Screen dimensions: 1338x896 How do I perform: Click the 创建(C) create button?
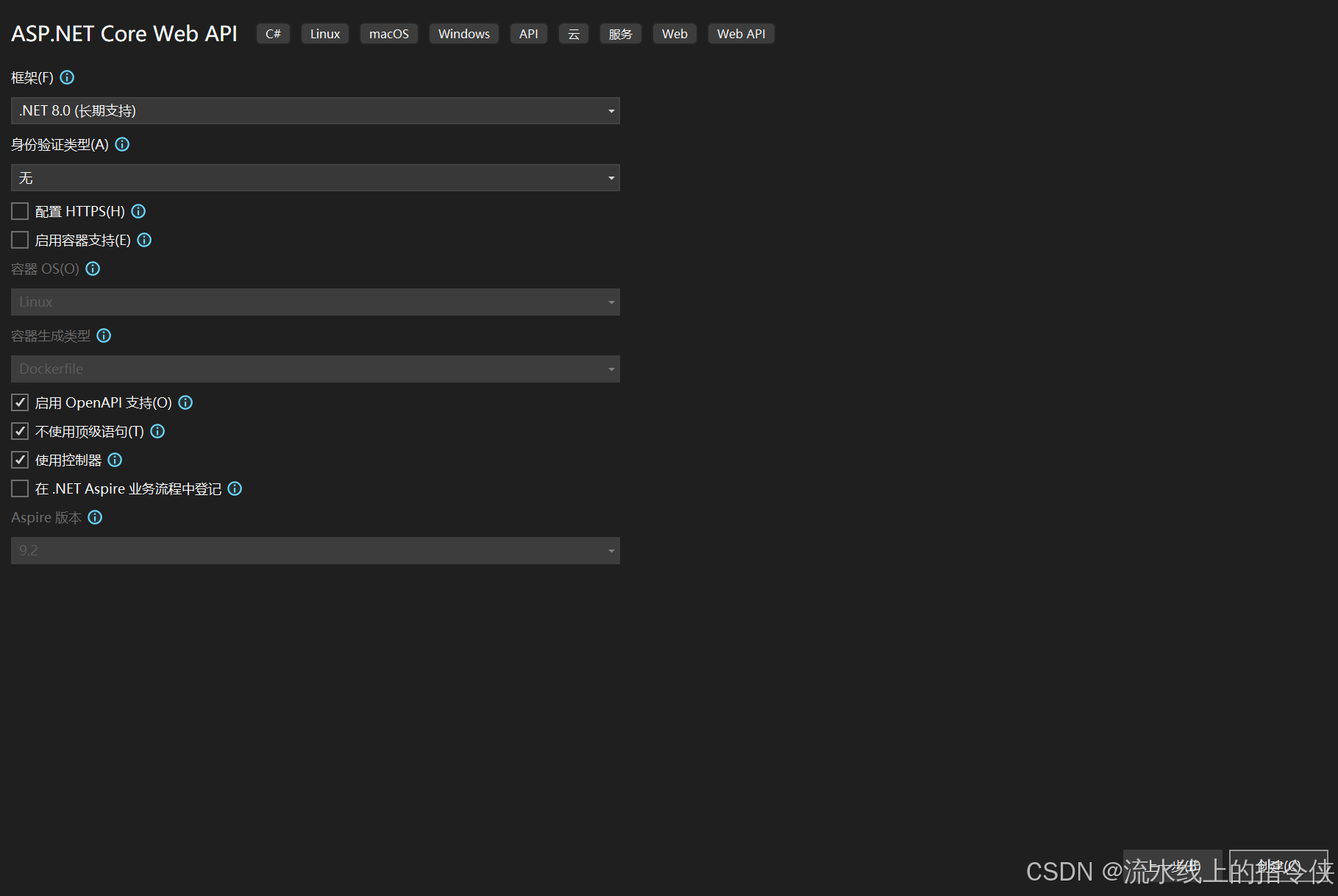(1279, 866)
